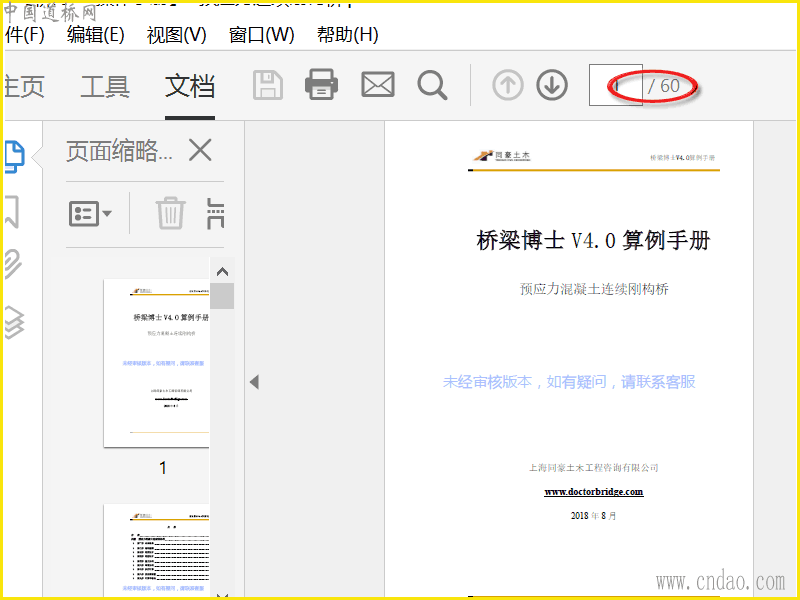Open the 视图(V) menu
This screenshot has height=600, width=800.
tap(177, 35)
